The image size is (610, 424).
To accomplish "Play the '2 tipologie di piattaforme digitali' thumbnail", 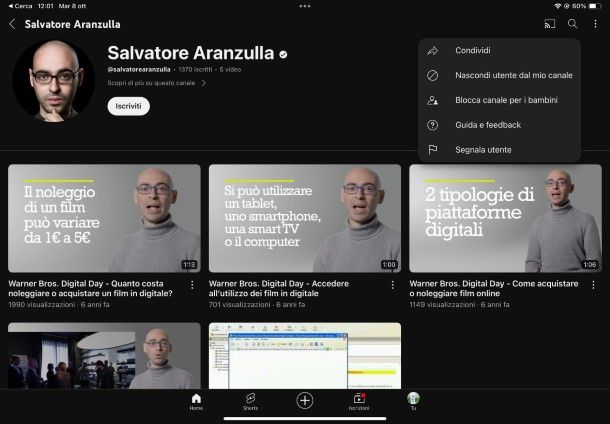I will pyautogui.click(x=505, y=219).
